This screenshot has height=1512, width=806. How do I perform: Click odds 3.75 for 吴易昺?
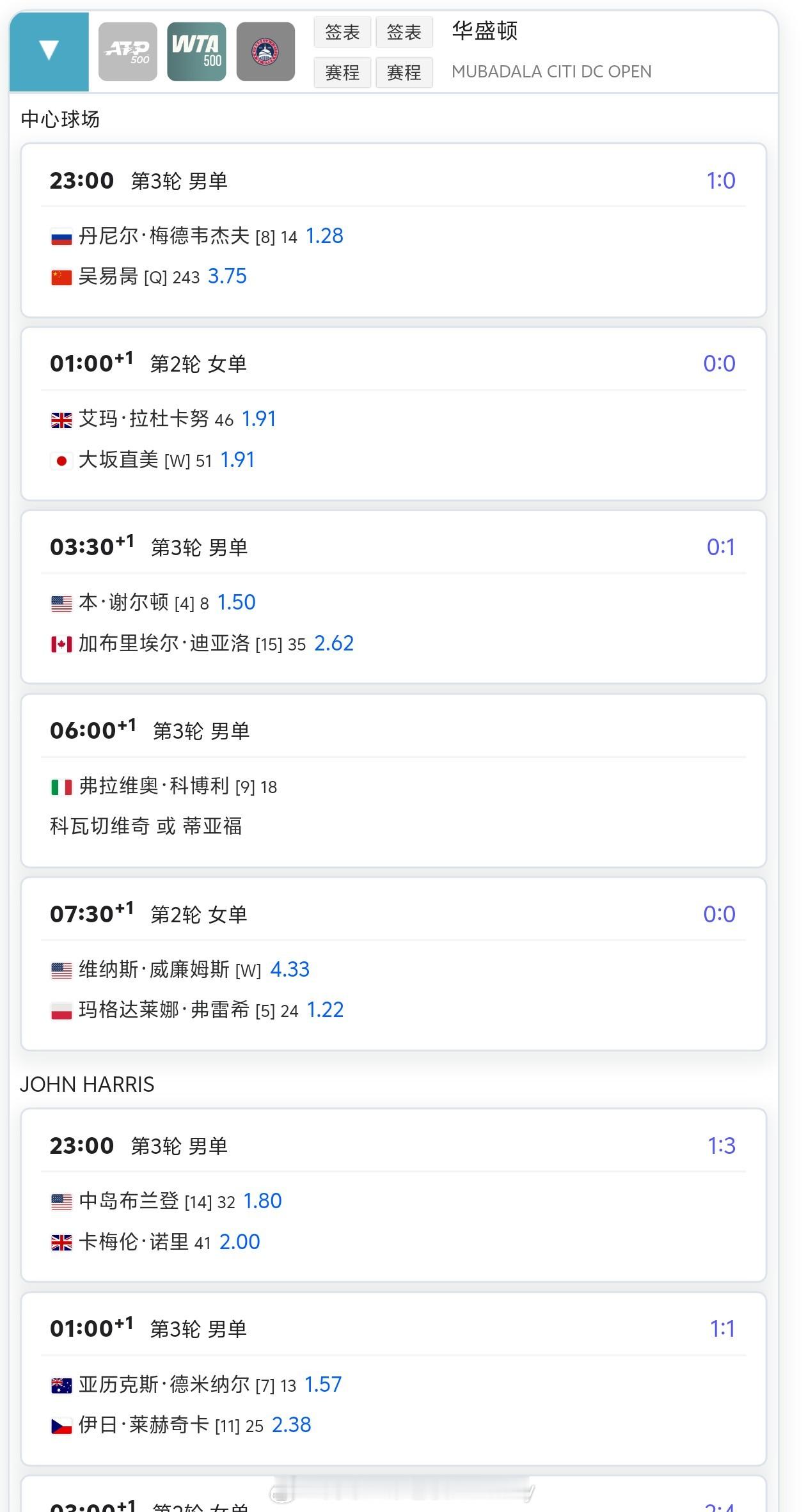227,276
